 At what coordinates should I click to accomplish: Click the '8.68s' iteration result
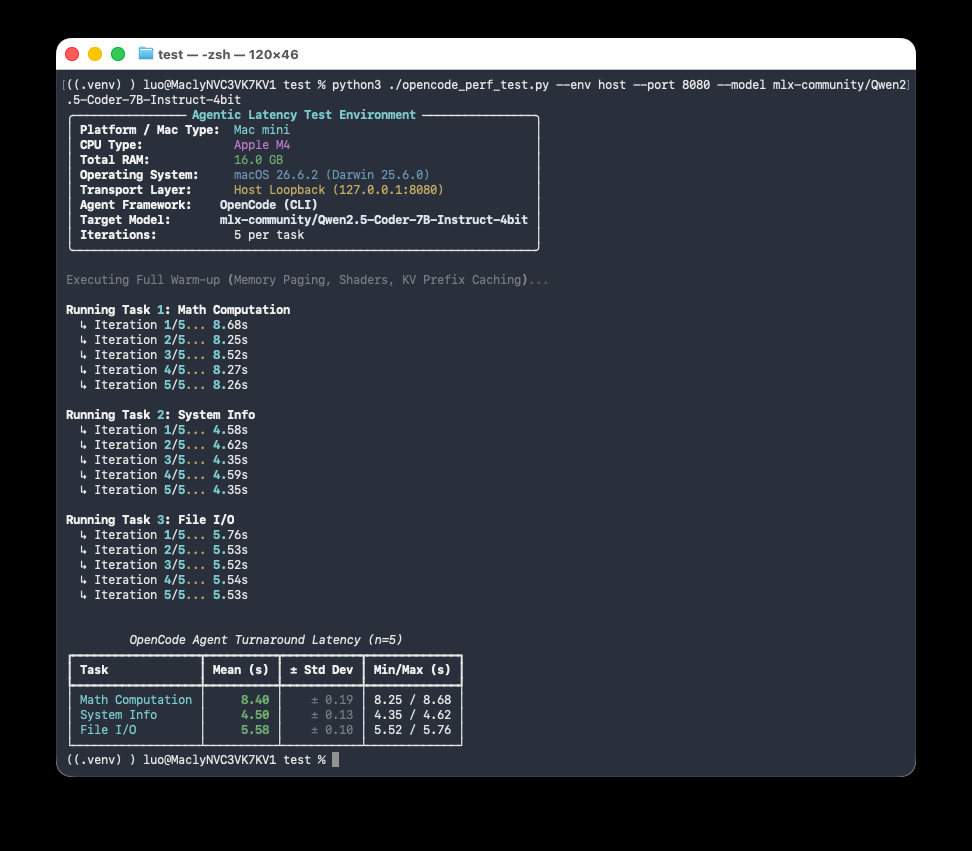point(230,325)
